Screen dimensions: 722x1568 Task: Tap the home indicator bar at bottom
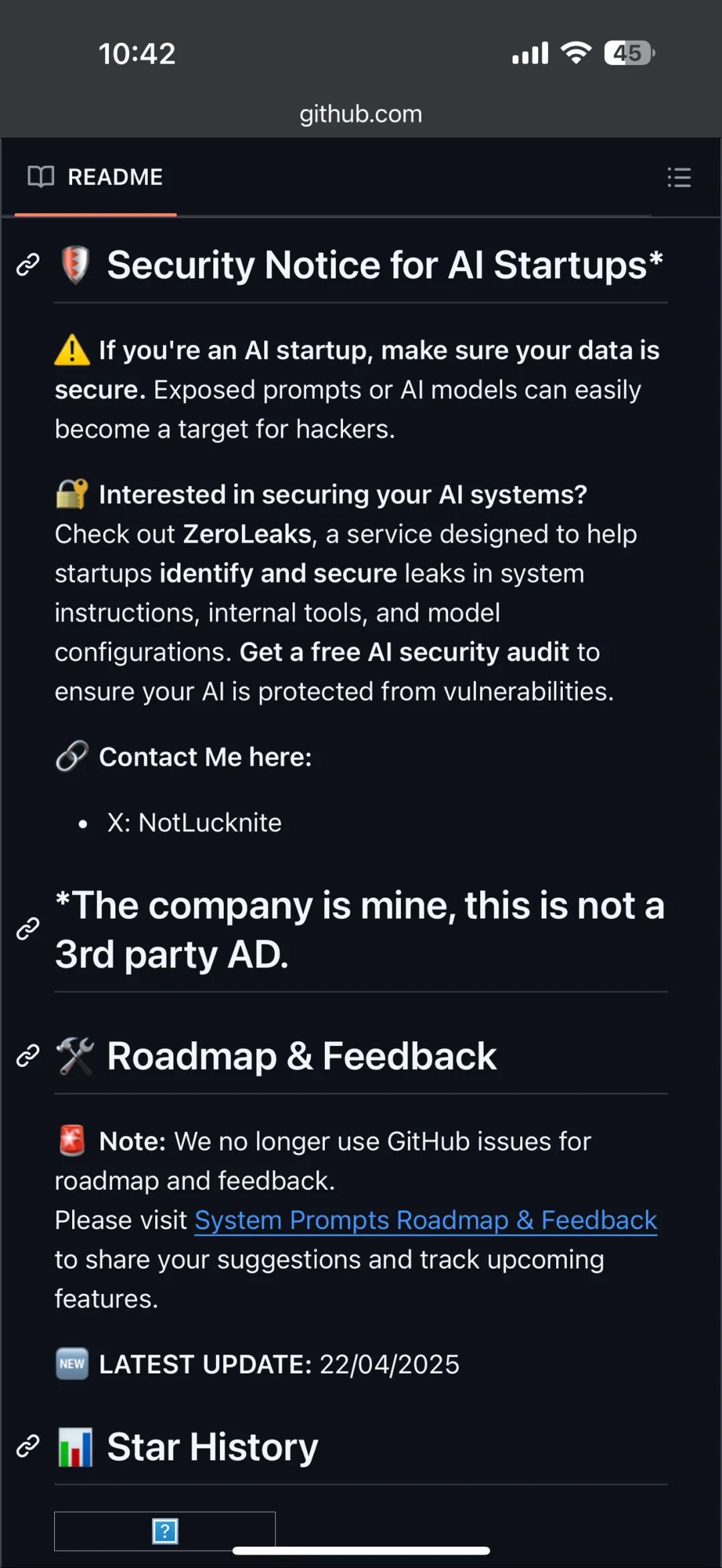click(x=361, y=1551)
